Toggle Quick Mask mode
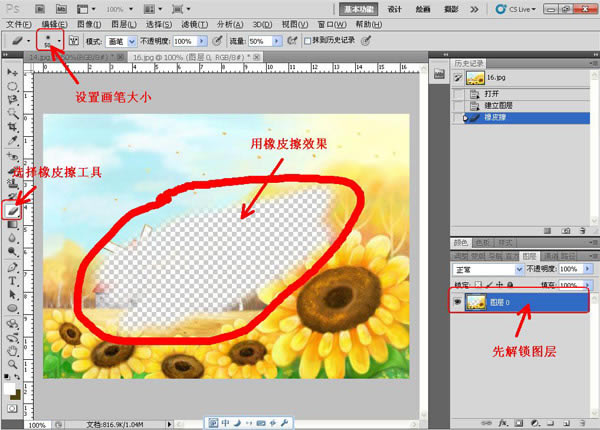600x430 pixels. click(x=12, y=408)
